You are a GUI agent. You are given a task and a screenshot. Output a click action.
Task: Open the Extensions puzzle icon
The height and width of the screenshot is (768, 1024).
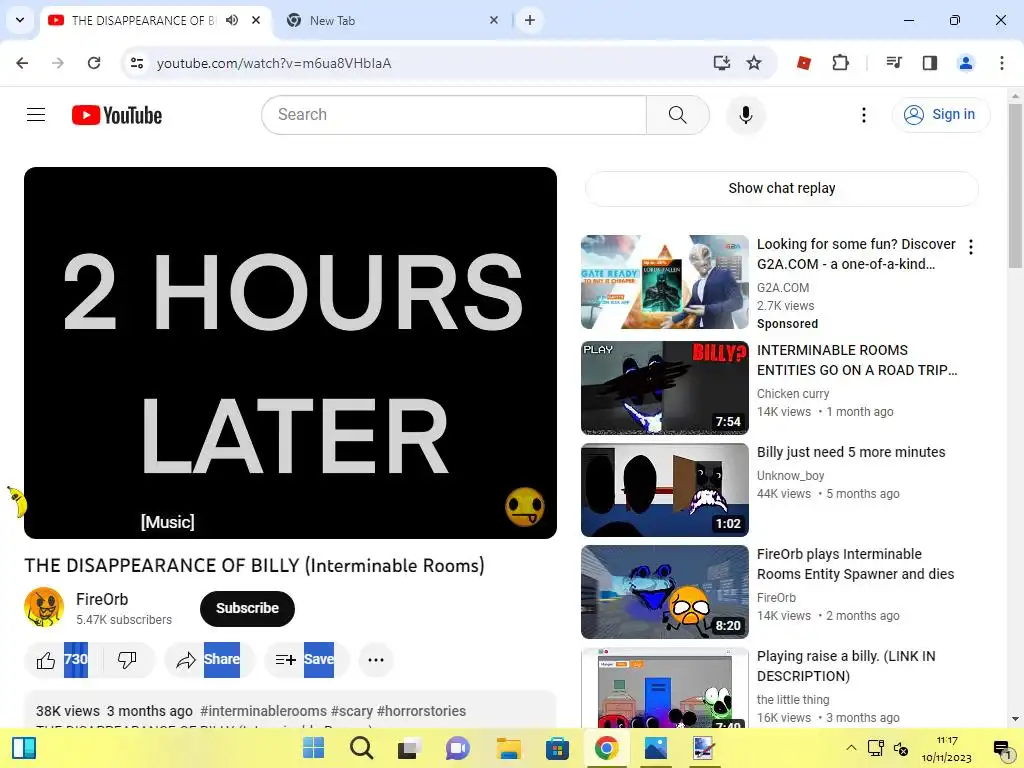(840, 63)
